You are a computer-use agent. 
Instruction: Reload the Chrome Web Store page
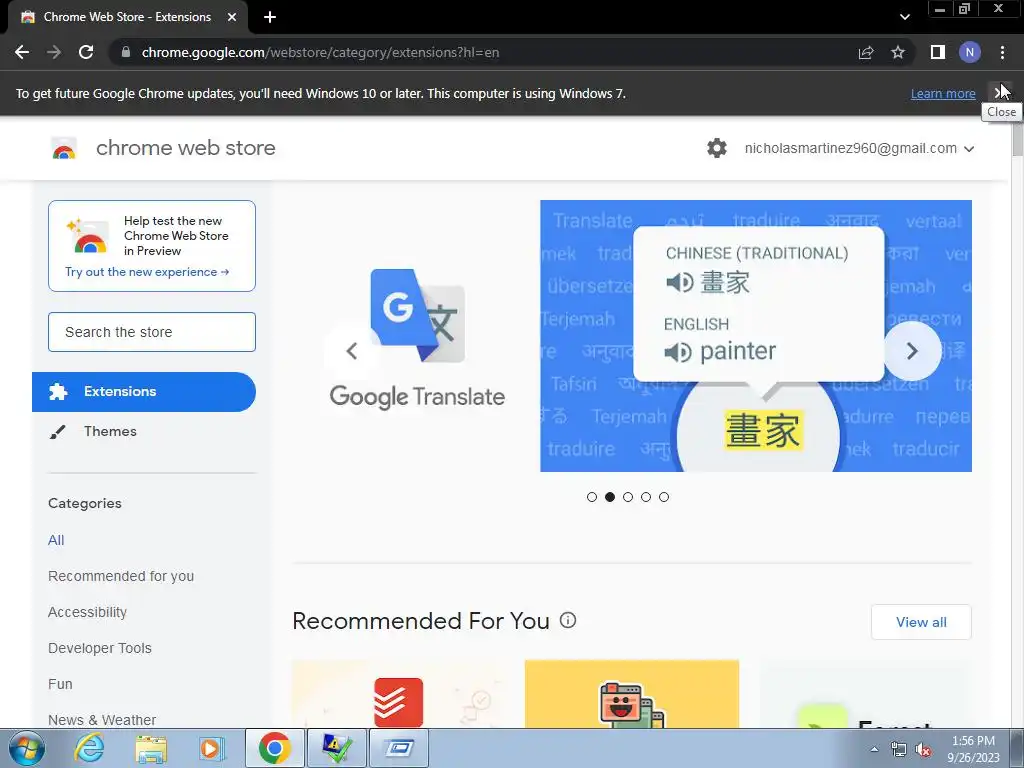click(x=86, y=52)
